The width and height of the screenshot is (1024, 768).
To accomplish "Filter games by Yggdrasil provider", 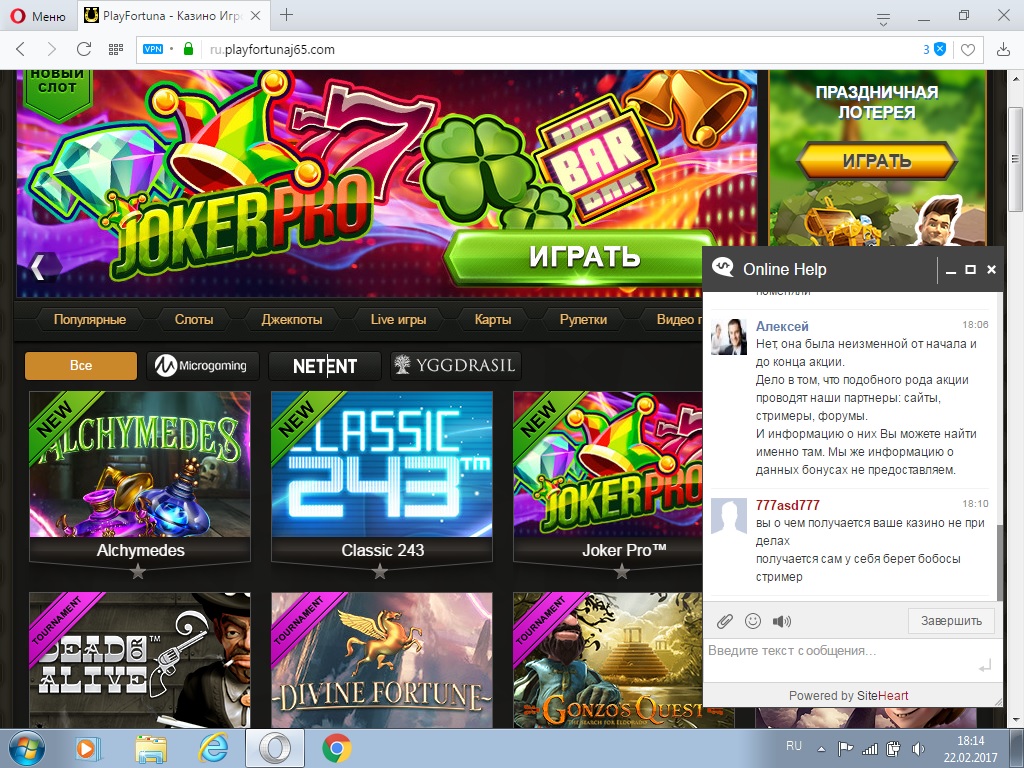I will [x=455, y=366].
